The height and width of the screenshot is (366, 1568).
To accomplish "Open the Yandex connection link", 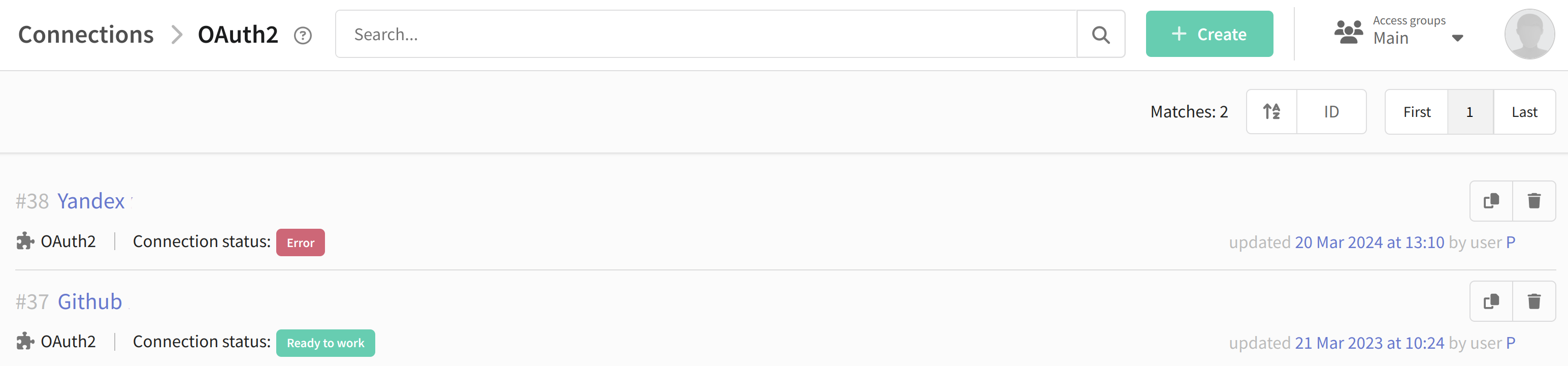I will [x=91, y=201].
